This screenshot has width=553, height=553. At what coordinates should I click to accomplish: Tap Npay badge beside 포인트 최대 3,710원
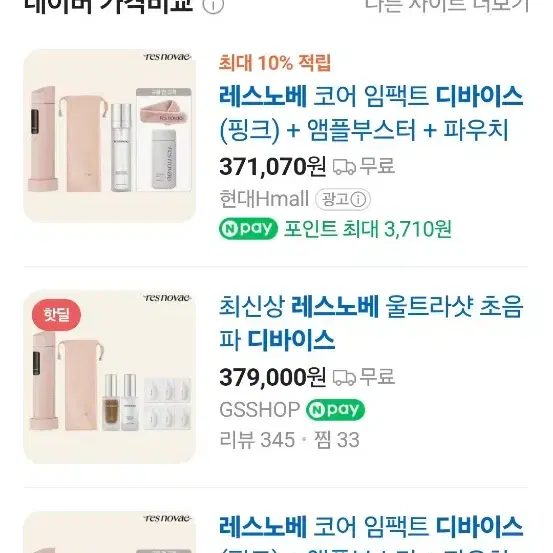click(248, 229)
